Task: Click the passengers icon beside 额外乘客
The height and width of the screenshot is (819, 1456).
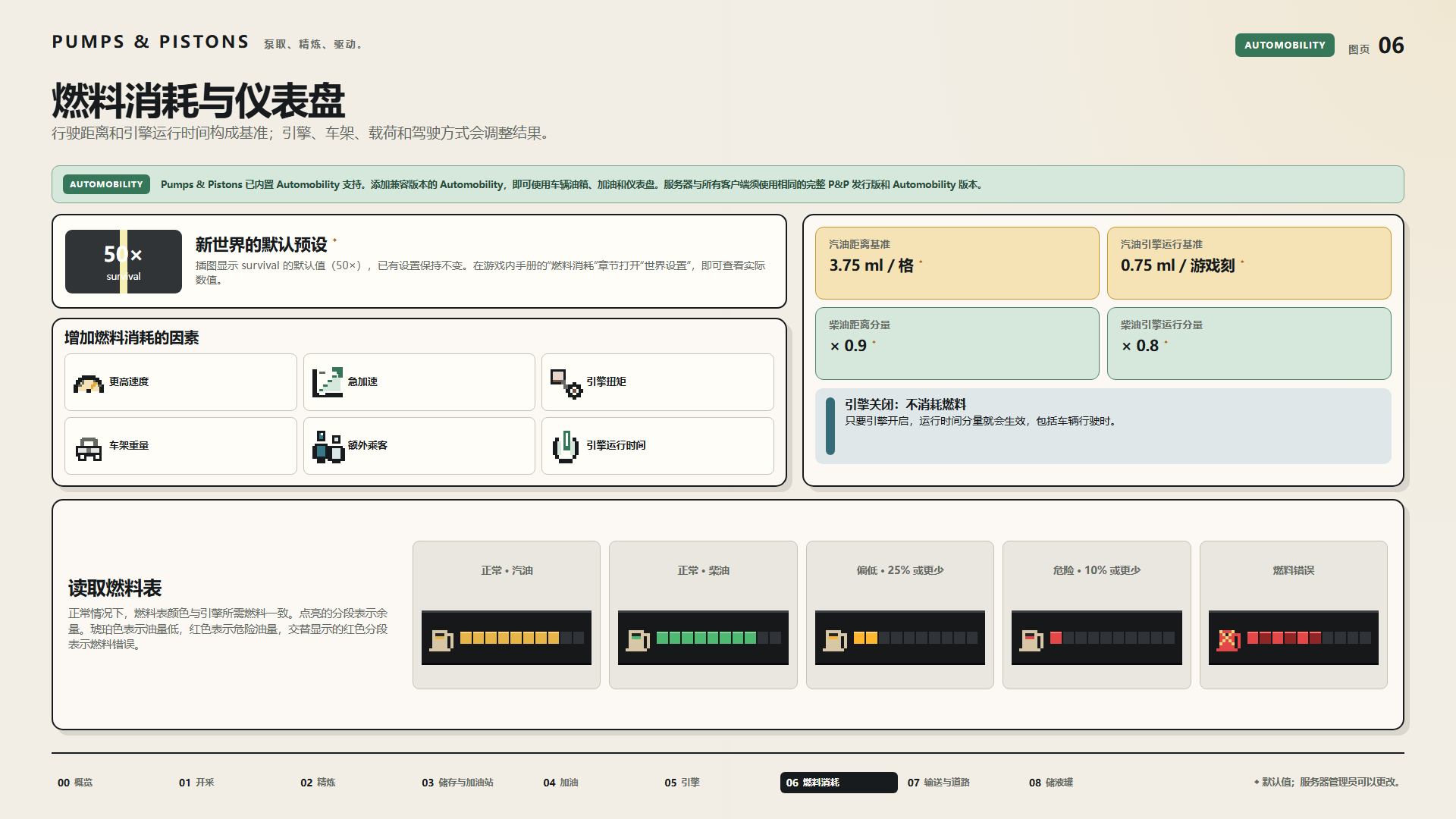Action: coord(328,447)
